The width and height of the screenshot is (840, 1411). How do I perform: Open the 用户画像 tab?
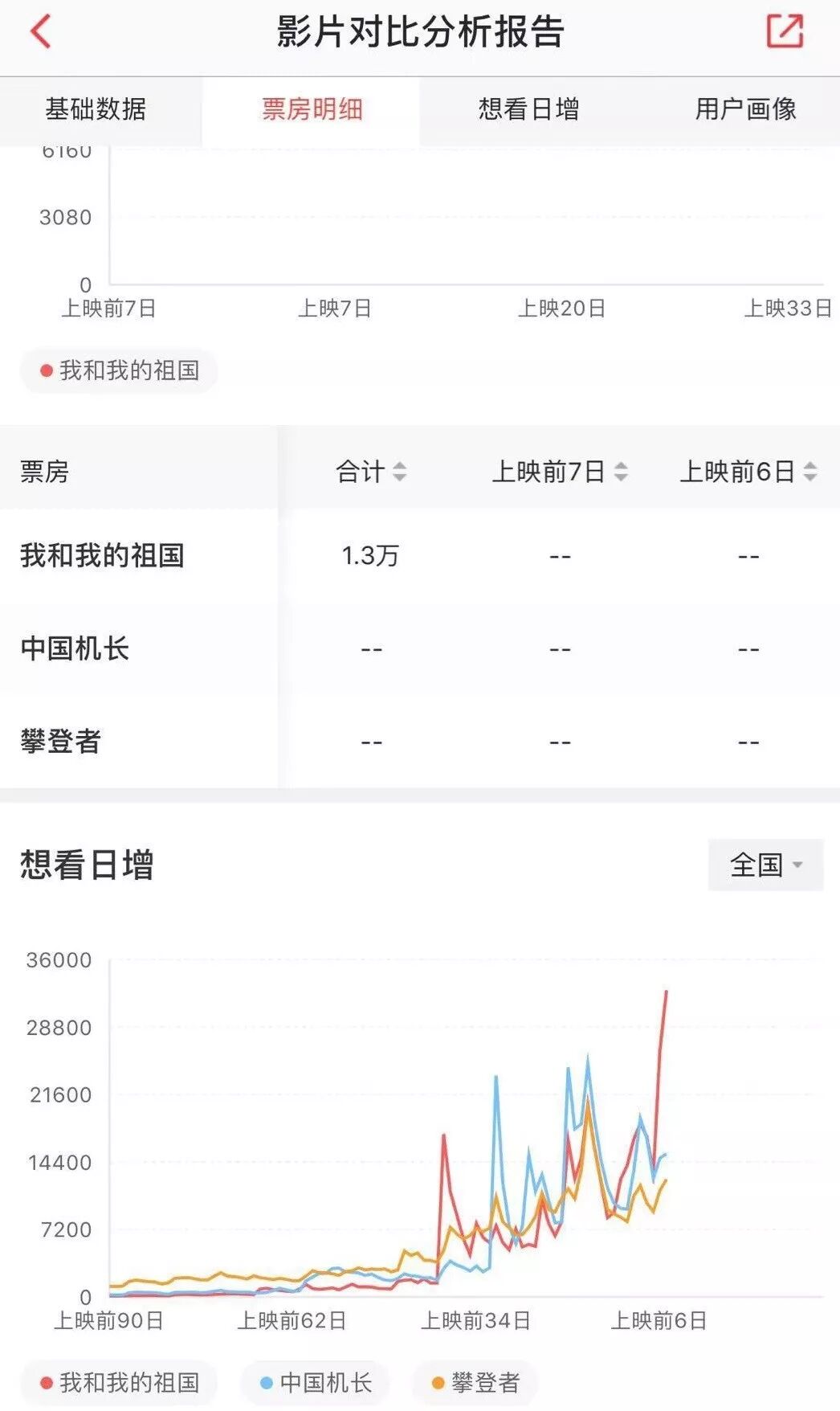click(x=745, y=109)
